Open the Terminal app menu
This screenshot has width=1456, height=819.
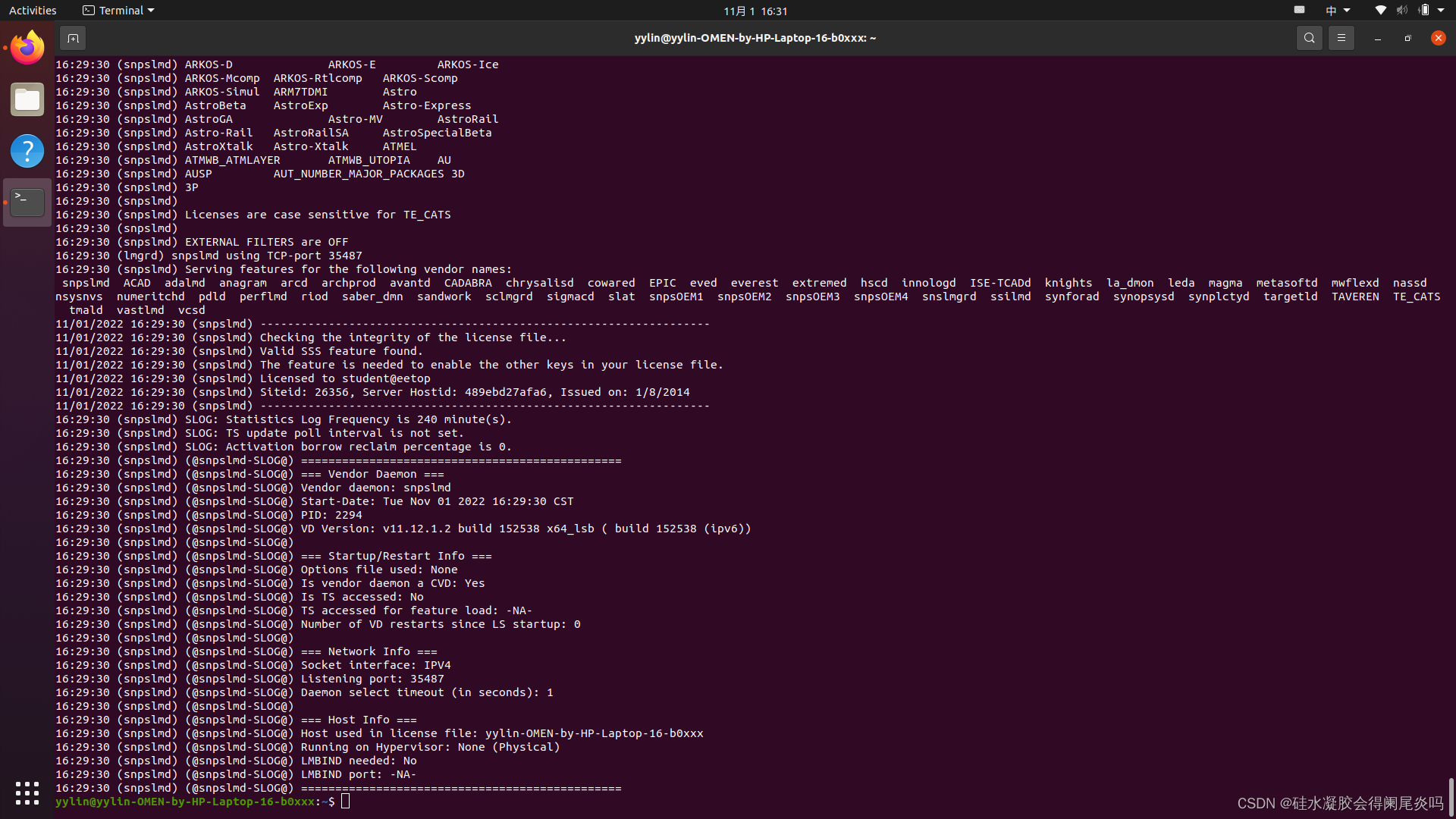118,11
